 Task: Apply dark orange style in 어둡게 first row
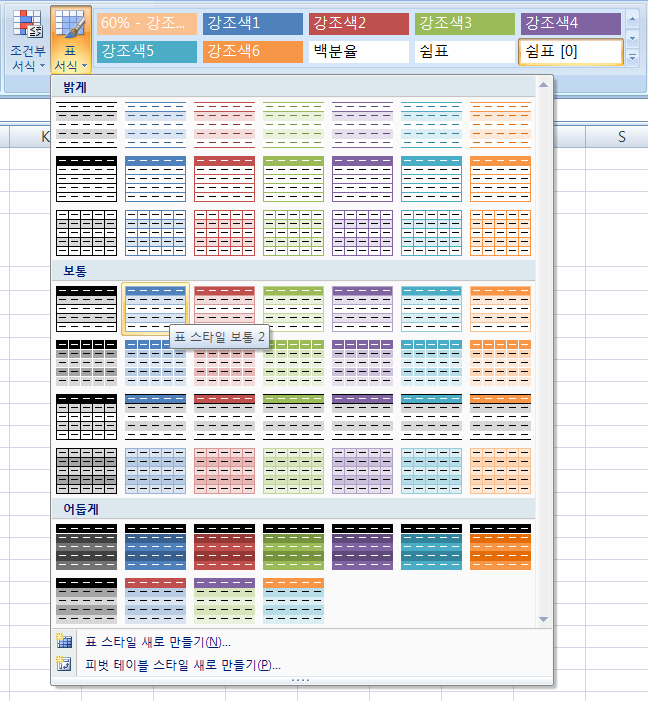500,547
